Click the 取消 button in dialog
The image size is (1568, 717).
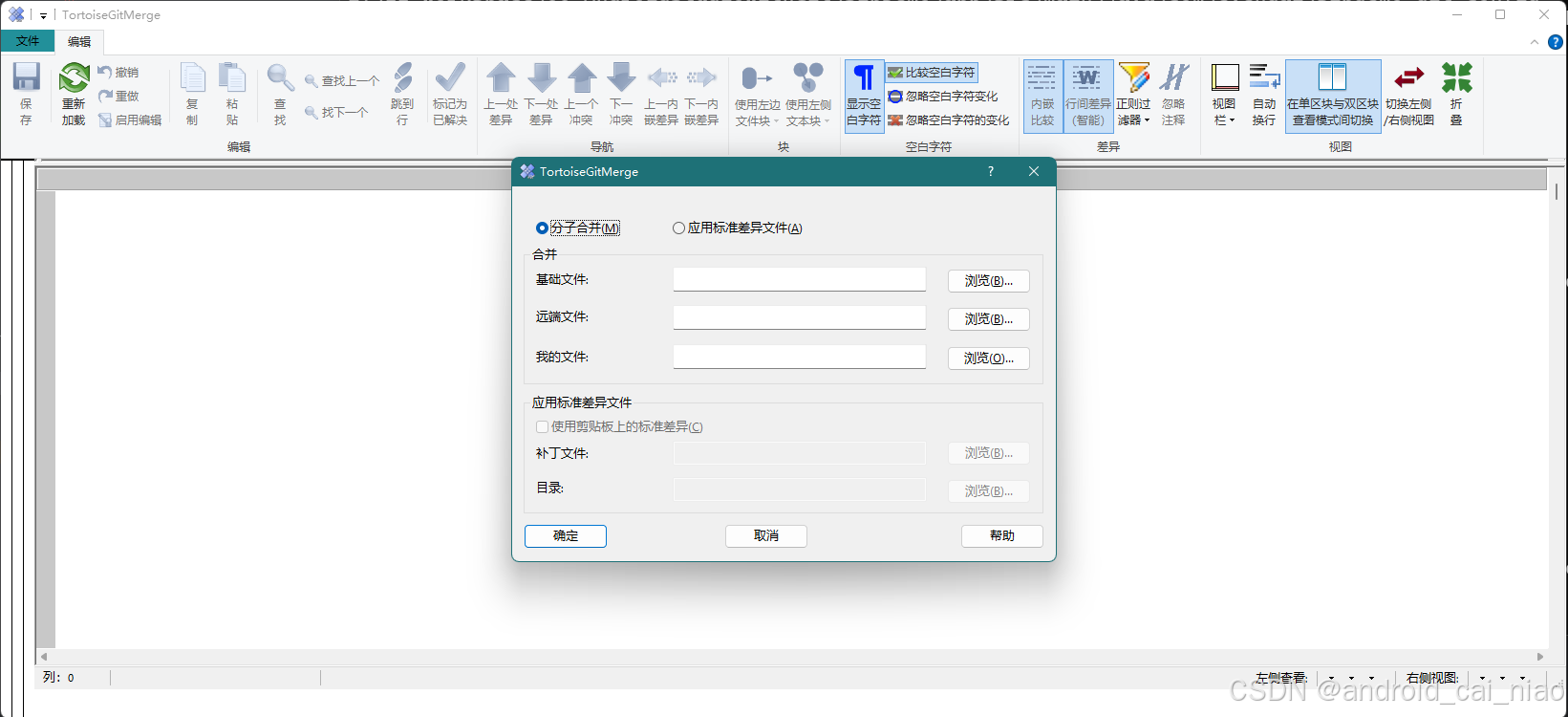(x=766, y=536)
